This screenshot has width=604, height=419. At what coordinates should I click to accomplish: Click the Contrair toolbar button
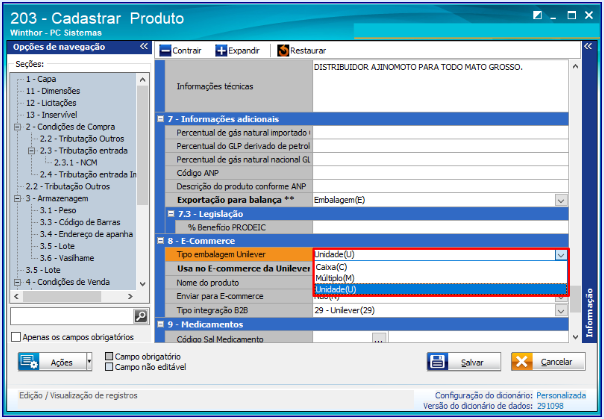pyautogui.click(x=181, y=50)
